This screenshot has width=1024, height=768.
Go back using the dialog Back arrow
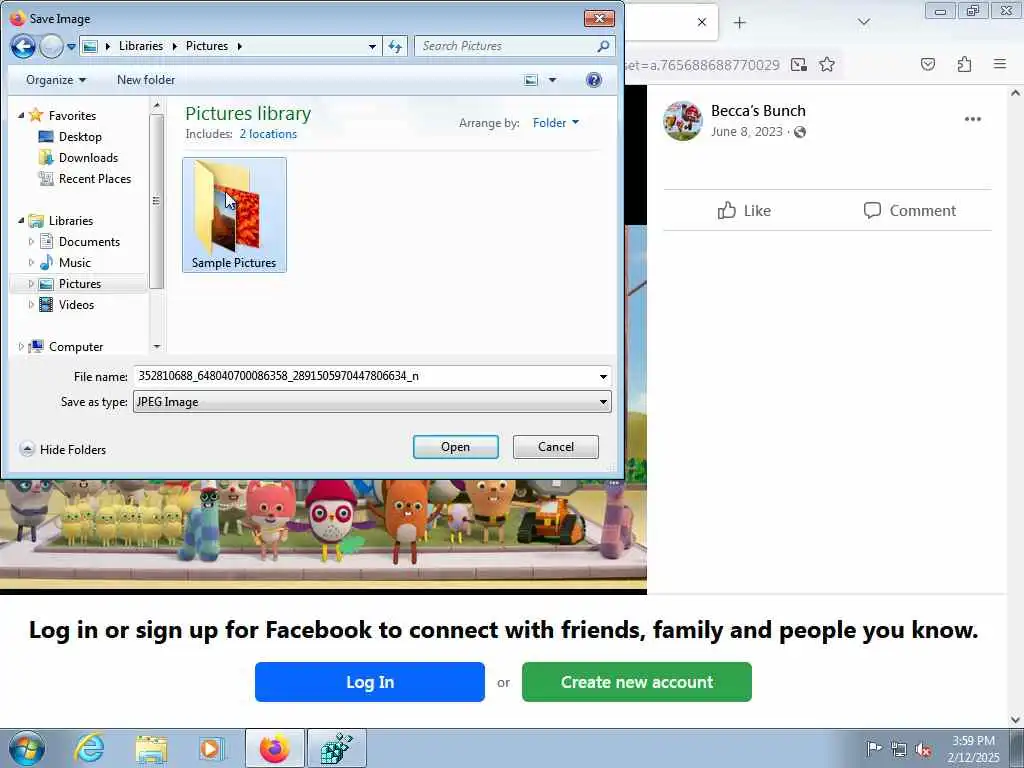pyautogui.click(x=23, y=46)
